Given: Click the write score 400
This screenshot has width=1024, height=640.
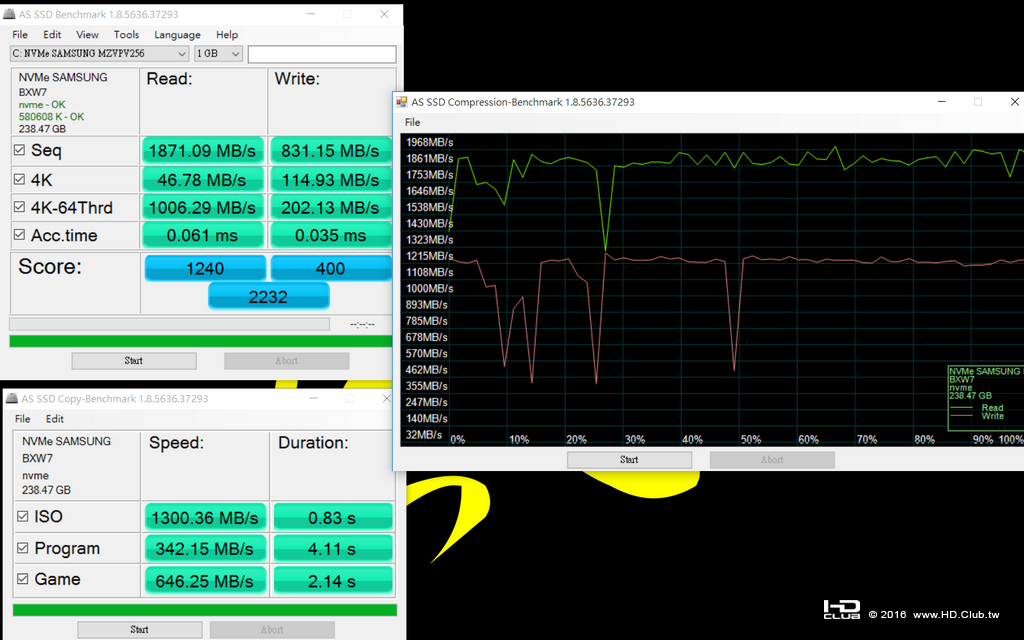Looking at the screenshot, I should click(330, 268).
